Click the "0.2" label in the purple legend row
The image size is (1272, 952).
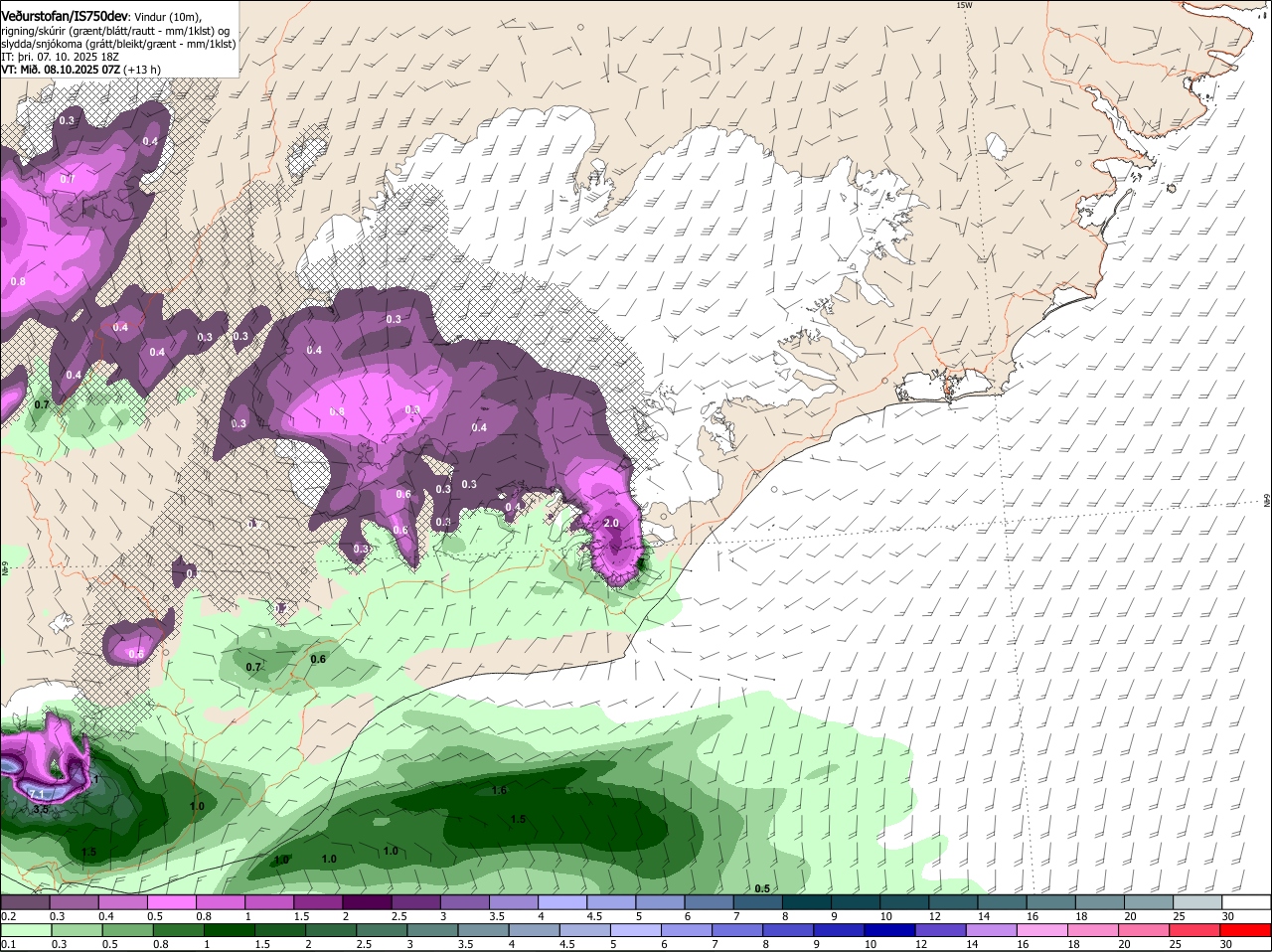tap(9, 916)
